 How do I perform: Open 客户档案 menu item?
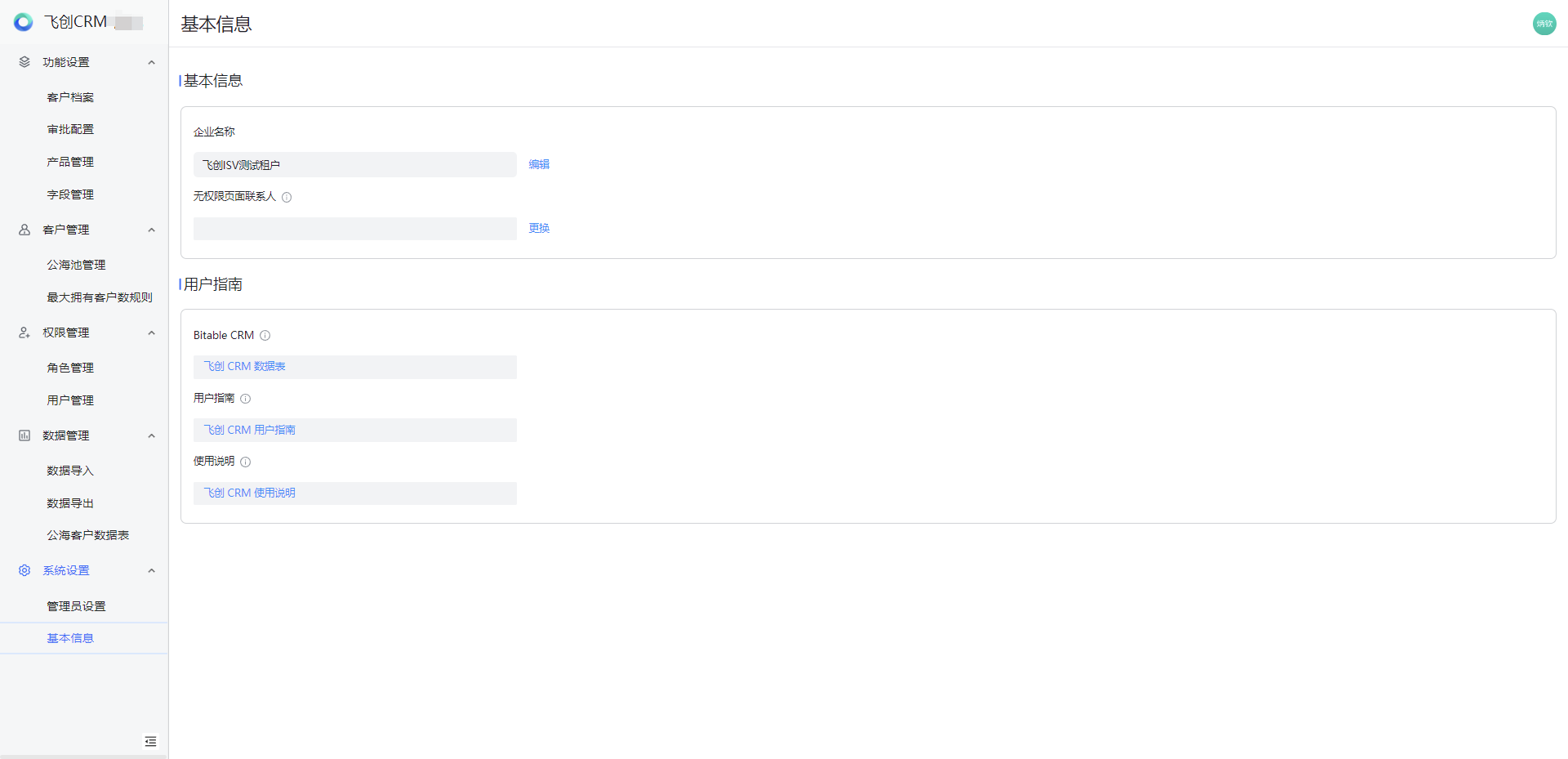[x=70, y=97]
